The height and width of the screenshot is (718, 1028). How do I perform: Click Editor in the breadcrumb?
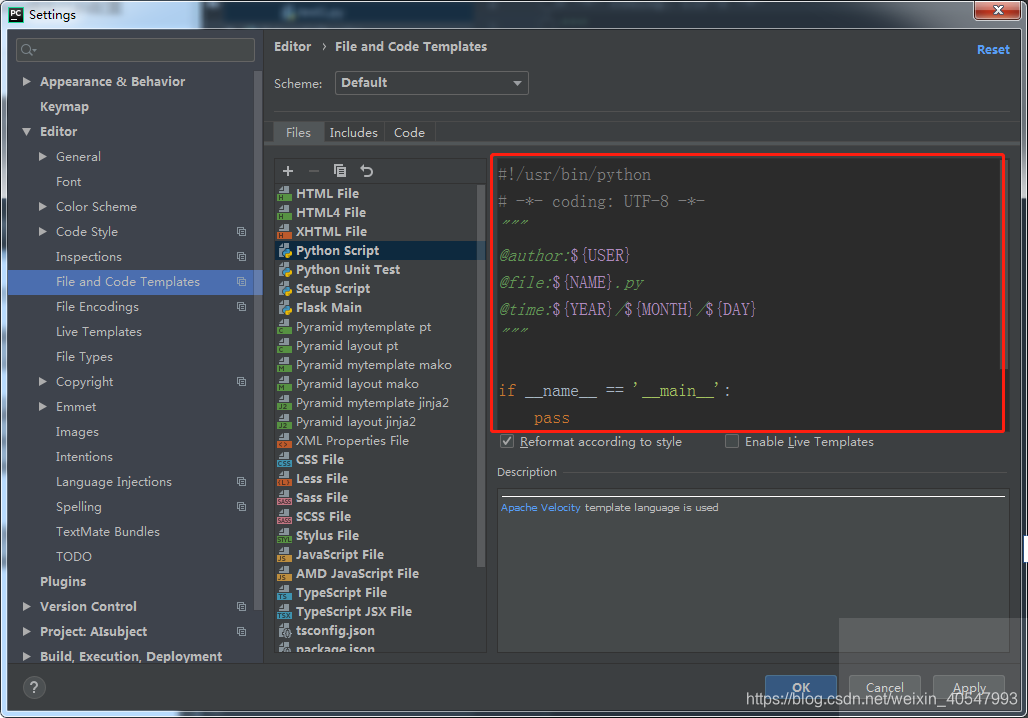292,47
